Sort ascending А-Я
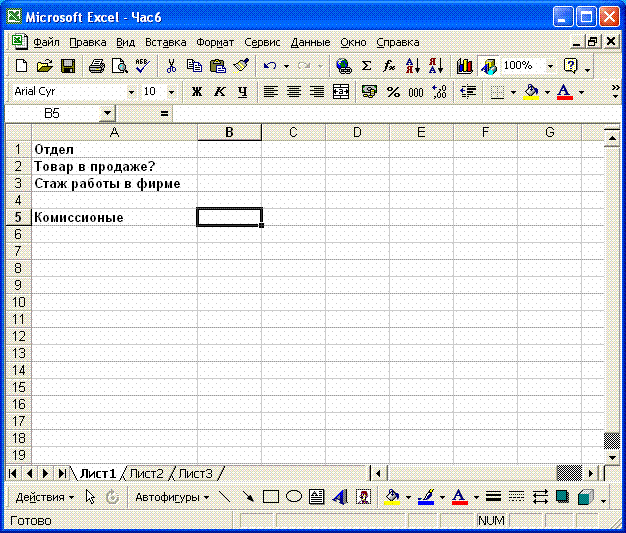Screen dimensions: 626x533 click(412, 65)
